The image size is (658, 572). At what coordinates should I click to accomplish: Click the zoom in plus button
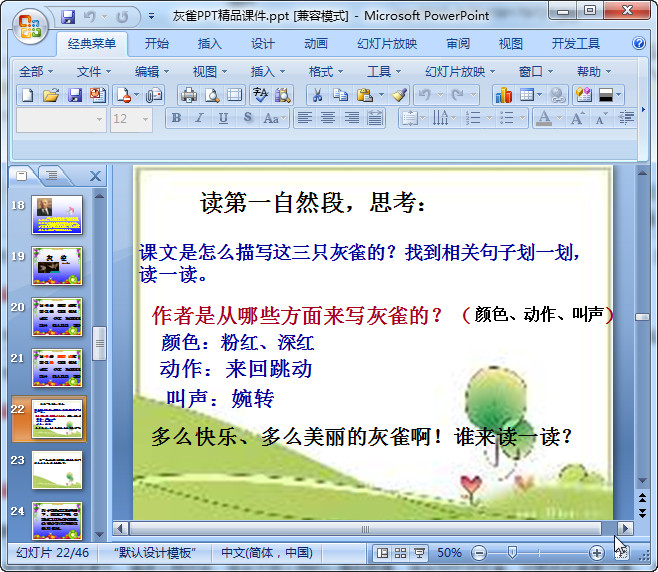pos(596,553)
